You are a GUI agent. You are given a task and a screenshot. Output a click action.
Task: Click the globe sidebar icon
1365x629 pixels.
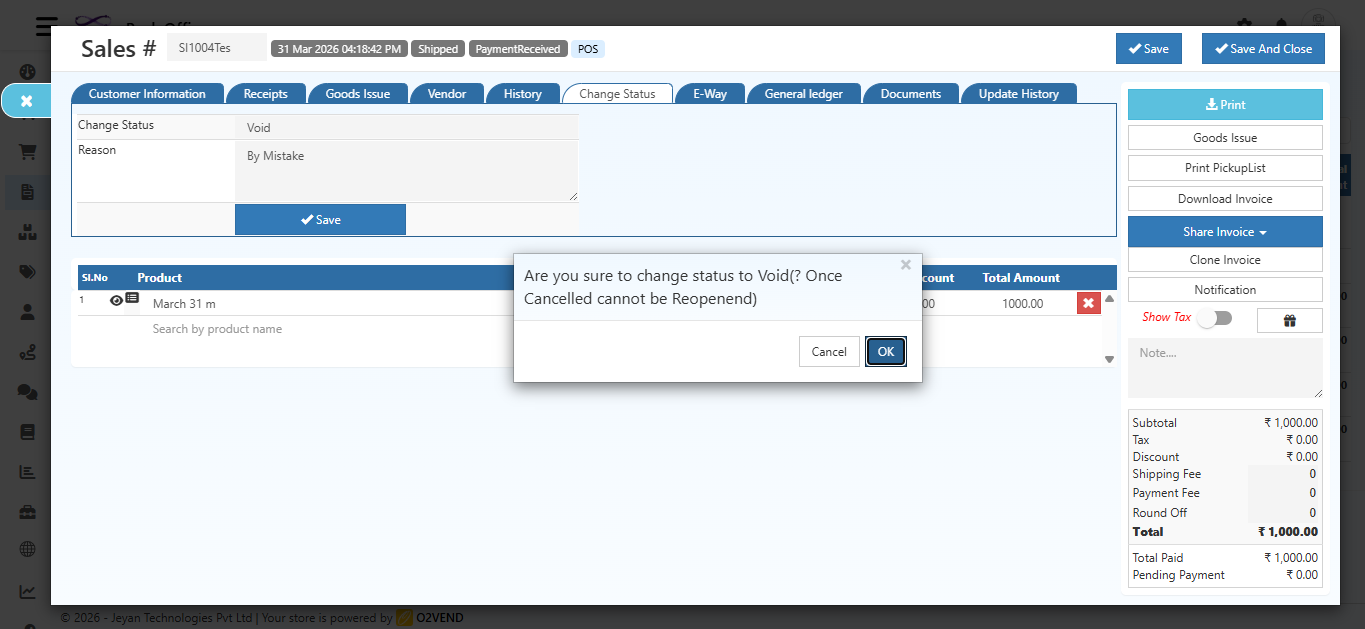click(x=27, y=551)
